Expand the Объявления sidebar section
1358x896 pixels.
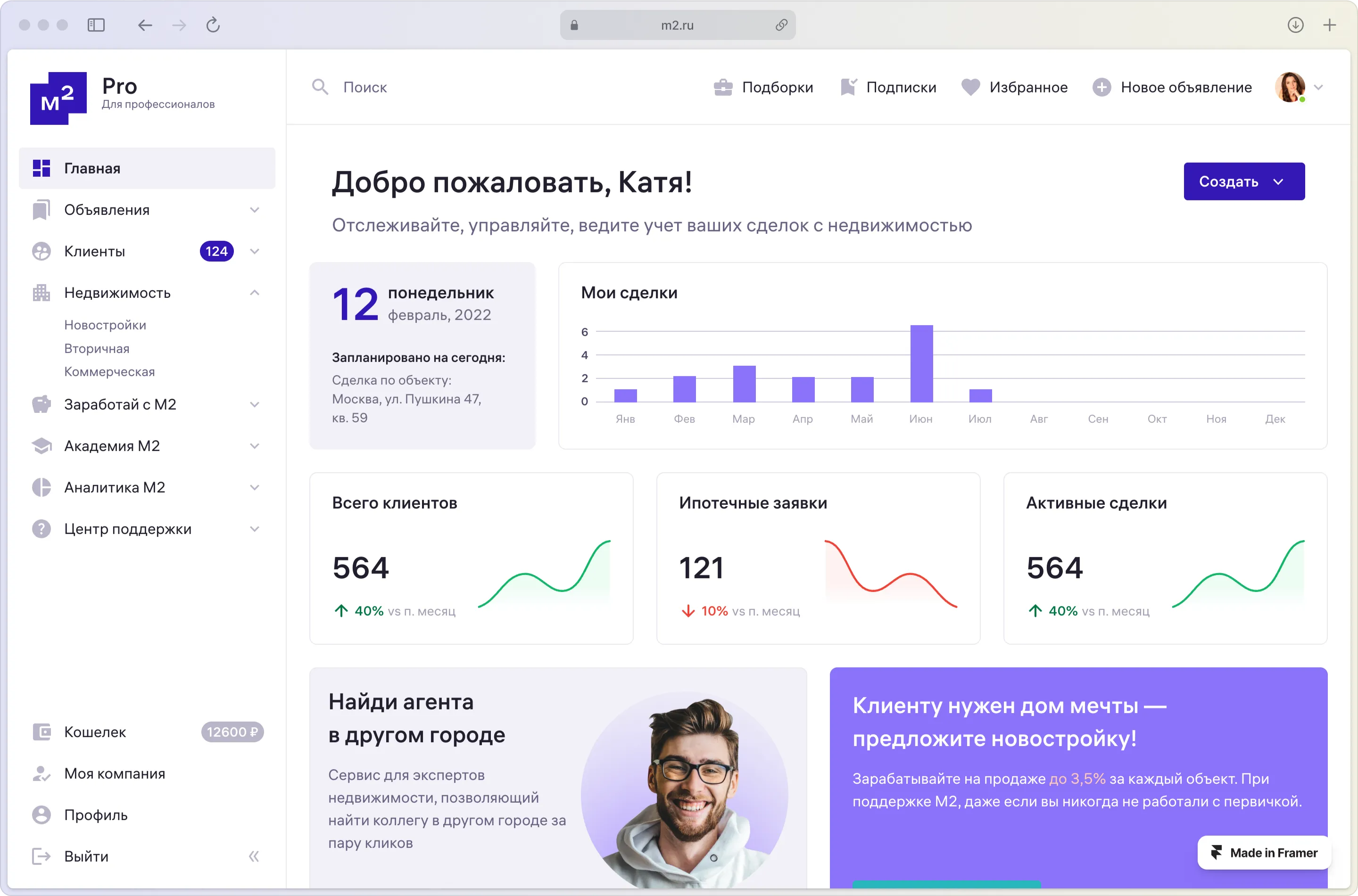254,210
